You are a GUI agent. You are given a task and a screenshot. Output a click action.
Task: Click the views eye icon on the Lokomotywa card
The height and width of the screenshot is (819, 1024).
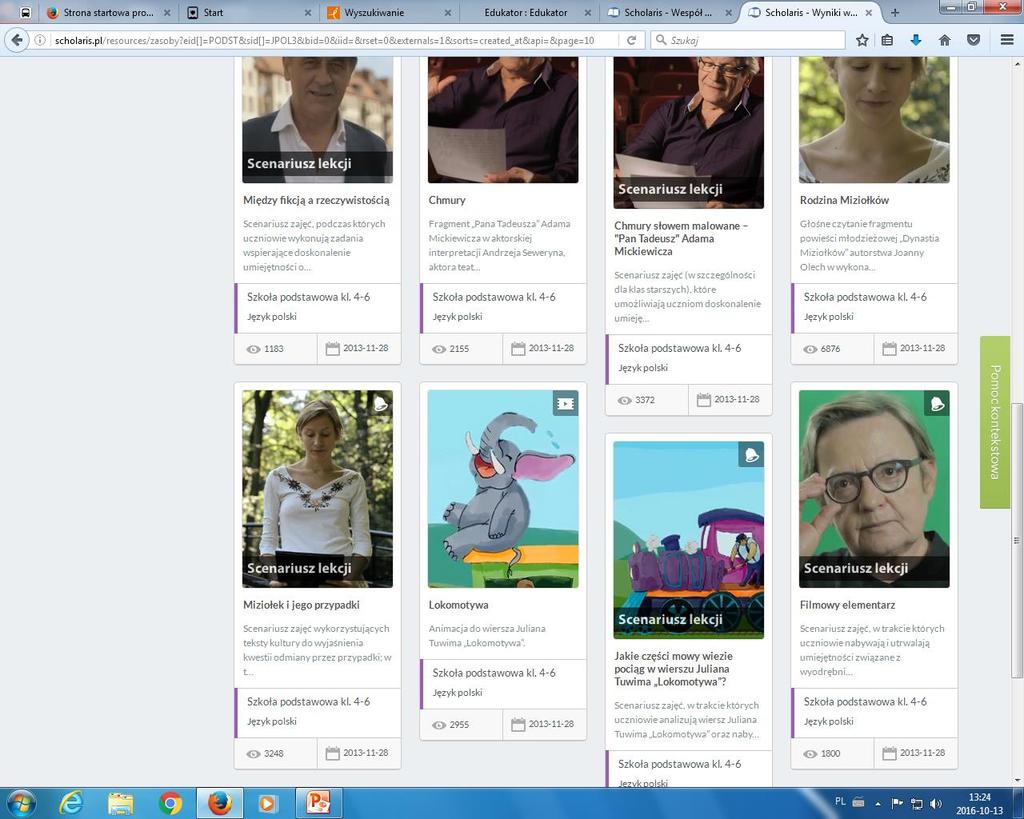click(x=440, y=725)
